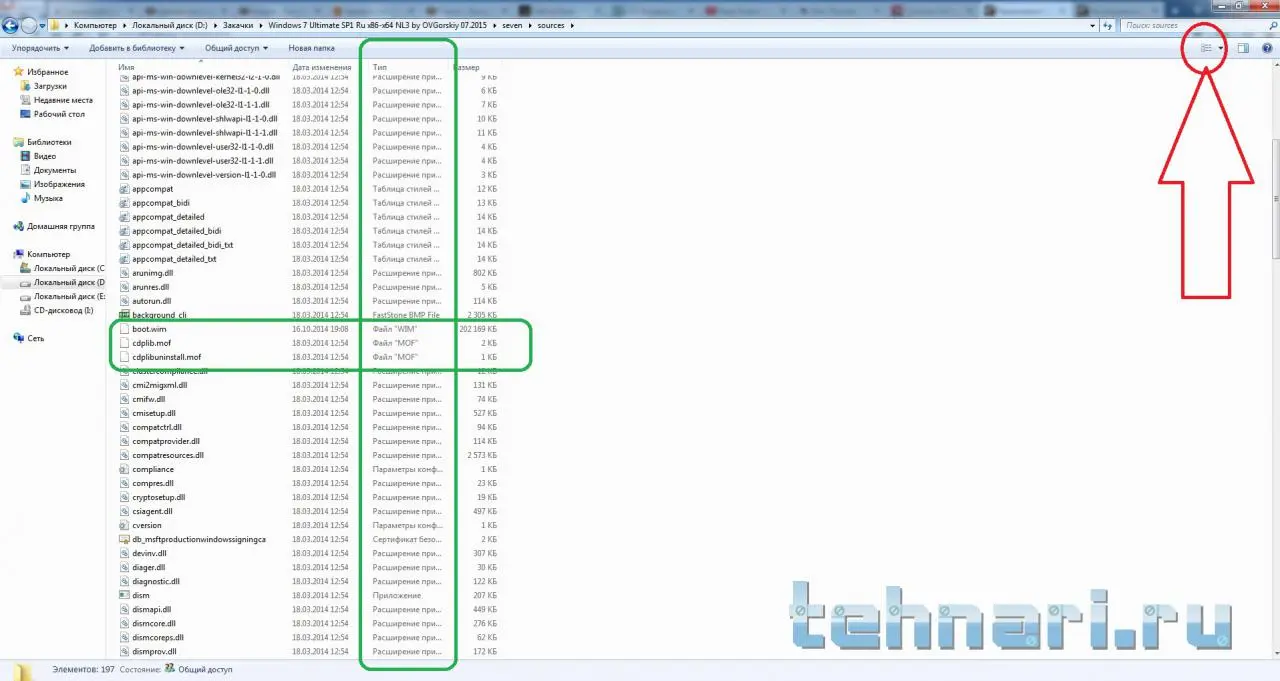Select the cmisetup.dll file icon
The width and height of the screenshot is (1280, 681).
pyautogui.click(x=124, y=413)
